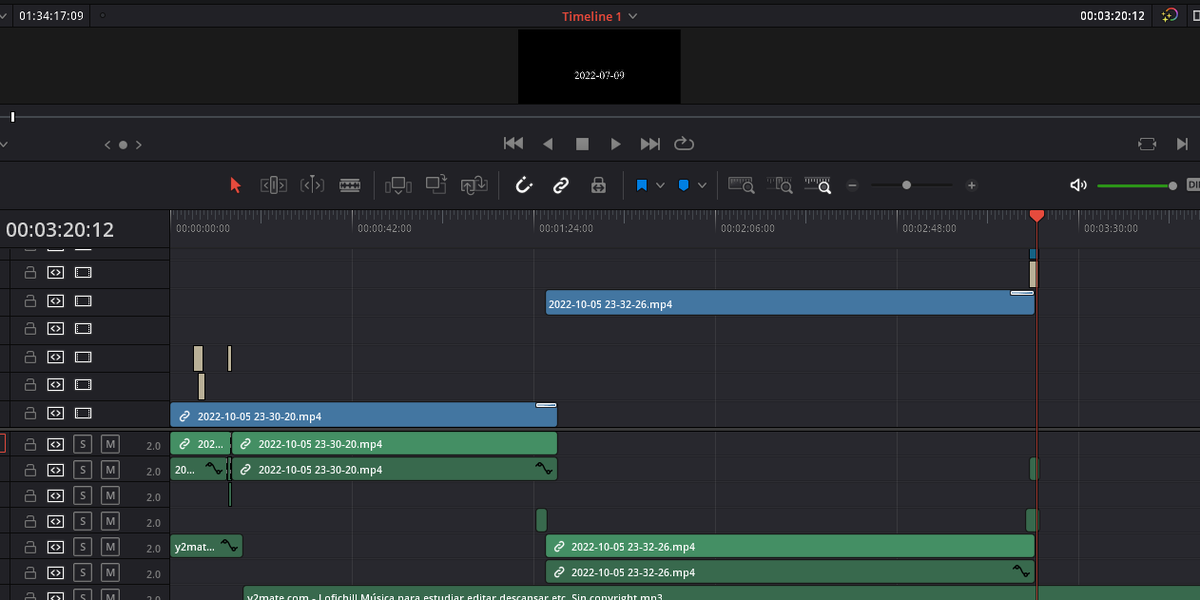Click the Full Extent Zoom icon

[x=741, y=185]
